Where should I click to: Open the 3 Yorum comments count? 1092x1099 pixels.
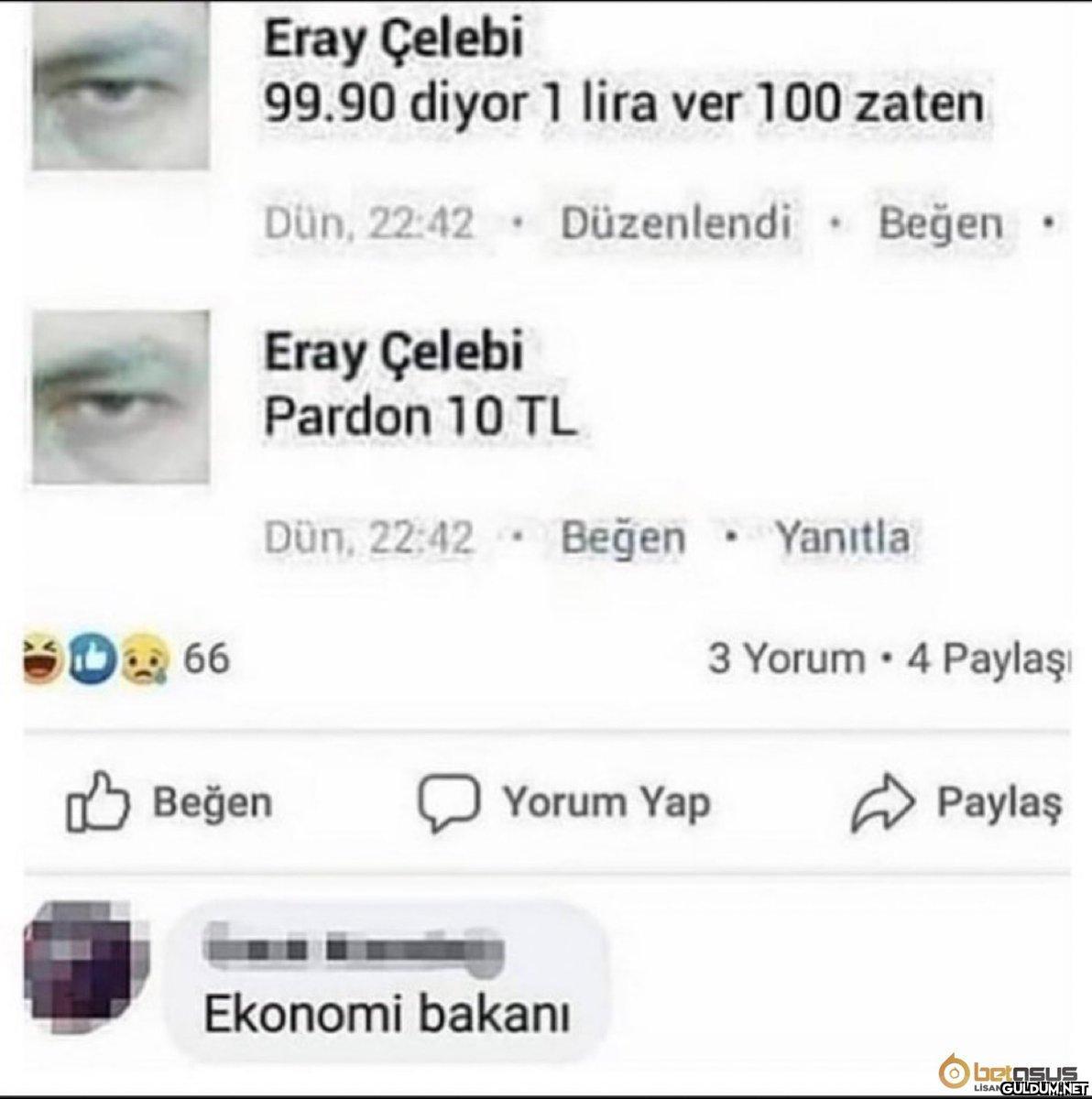tap(786, 658)
